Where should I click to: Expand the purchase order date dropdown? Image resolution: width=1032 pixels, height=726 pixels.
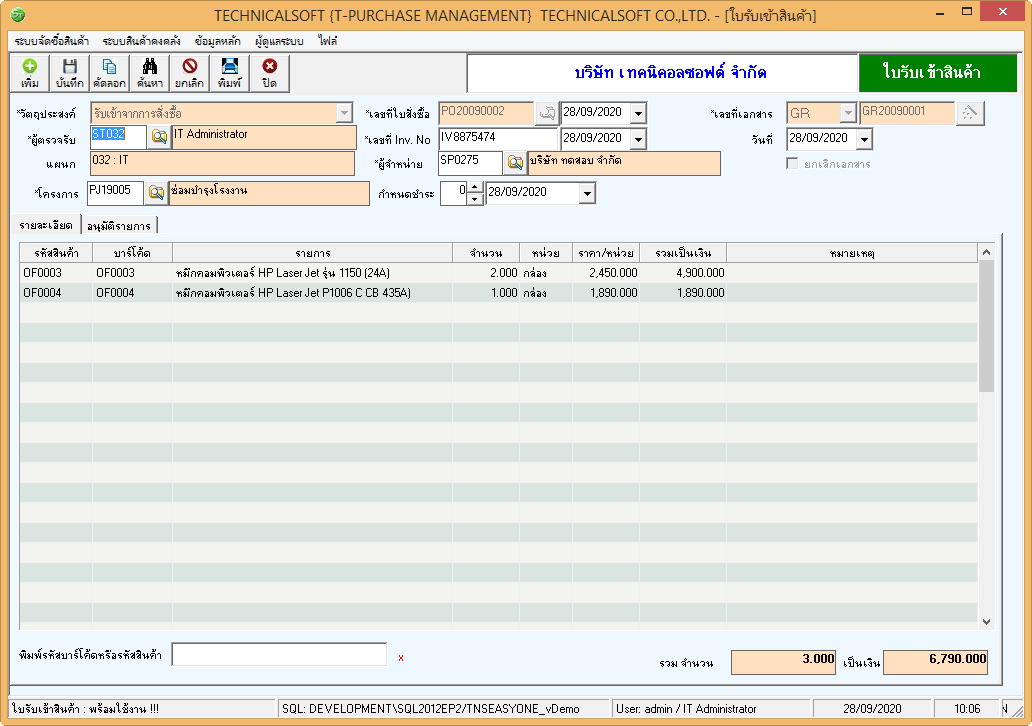click(x=638, y=113)
